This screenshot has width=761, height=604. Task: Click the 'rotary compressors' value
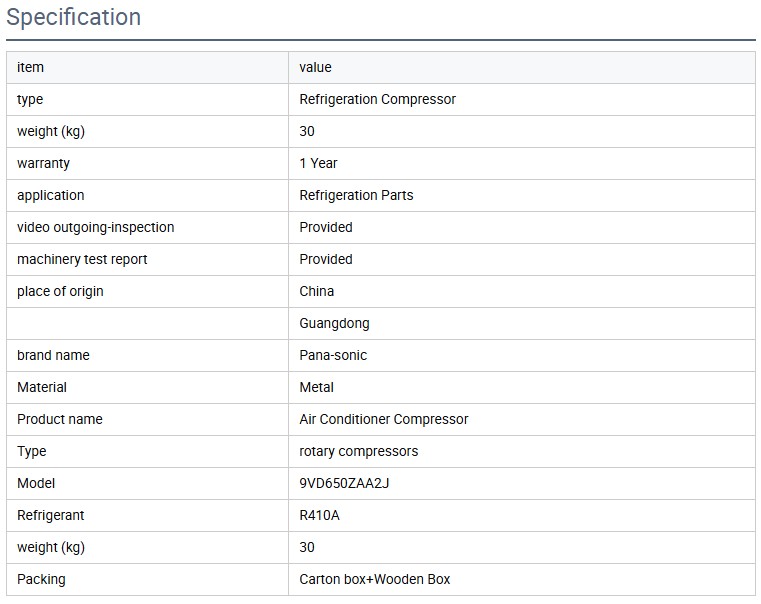(x=358, y=451)
